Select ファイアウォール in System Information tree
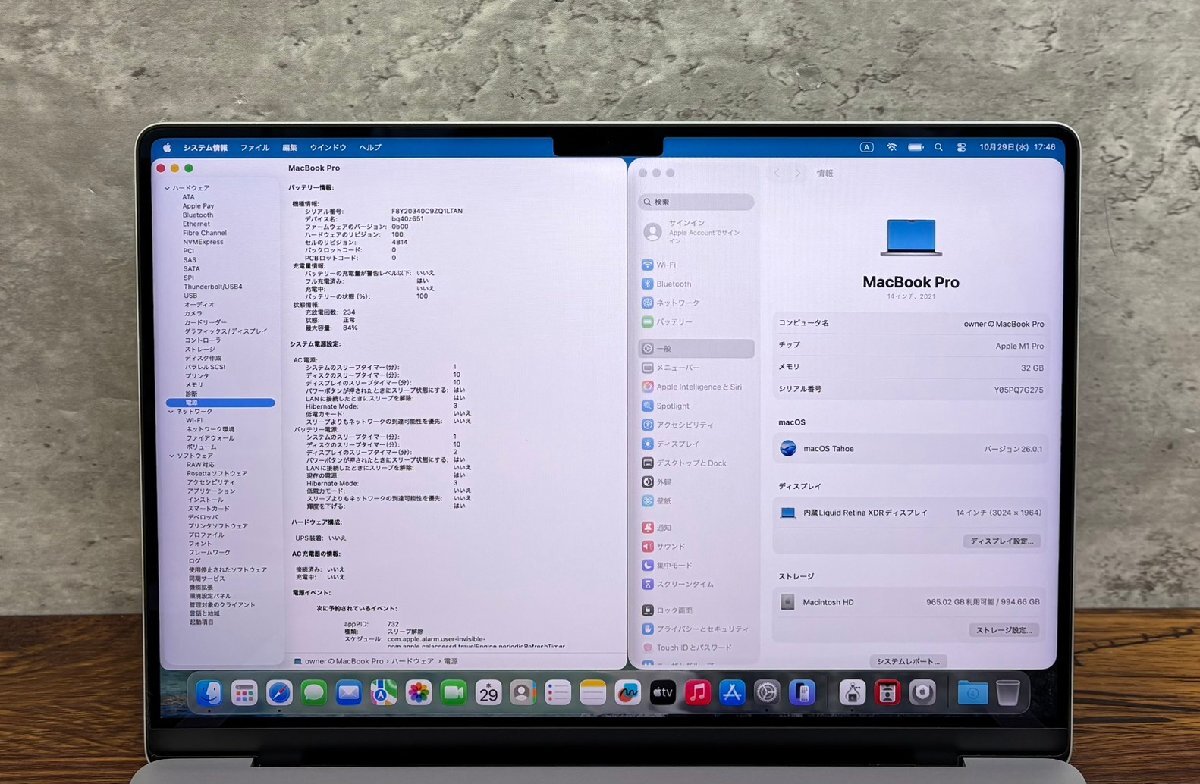The image size is (1200, 784). pos(211,438)
